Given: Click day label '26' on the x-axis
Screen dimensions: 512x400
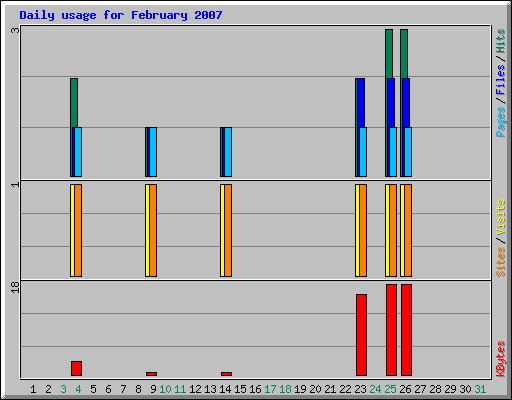Looking at the screenshot, I should (405, 389).
